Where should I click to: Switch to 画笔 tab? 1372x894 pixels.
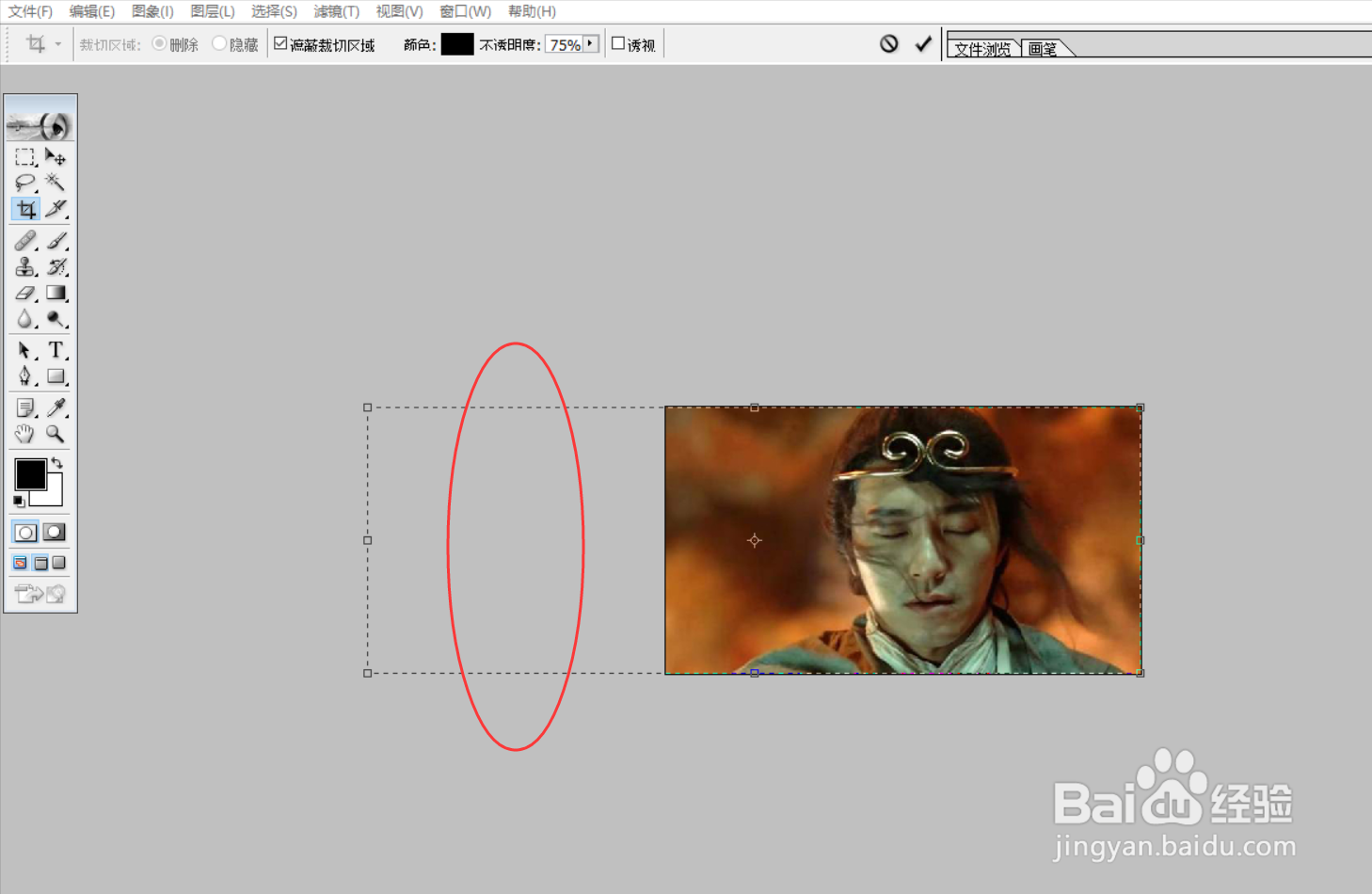(x=1044, y=49)
